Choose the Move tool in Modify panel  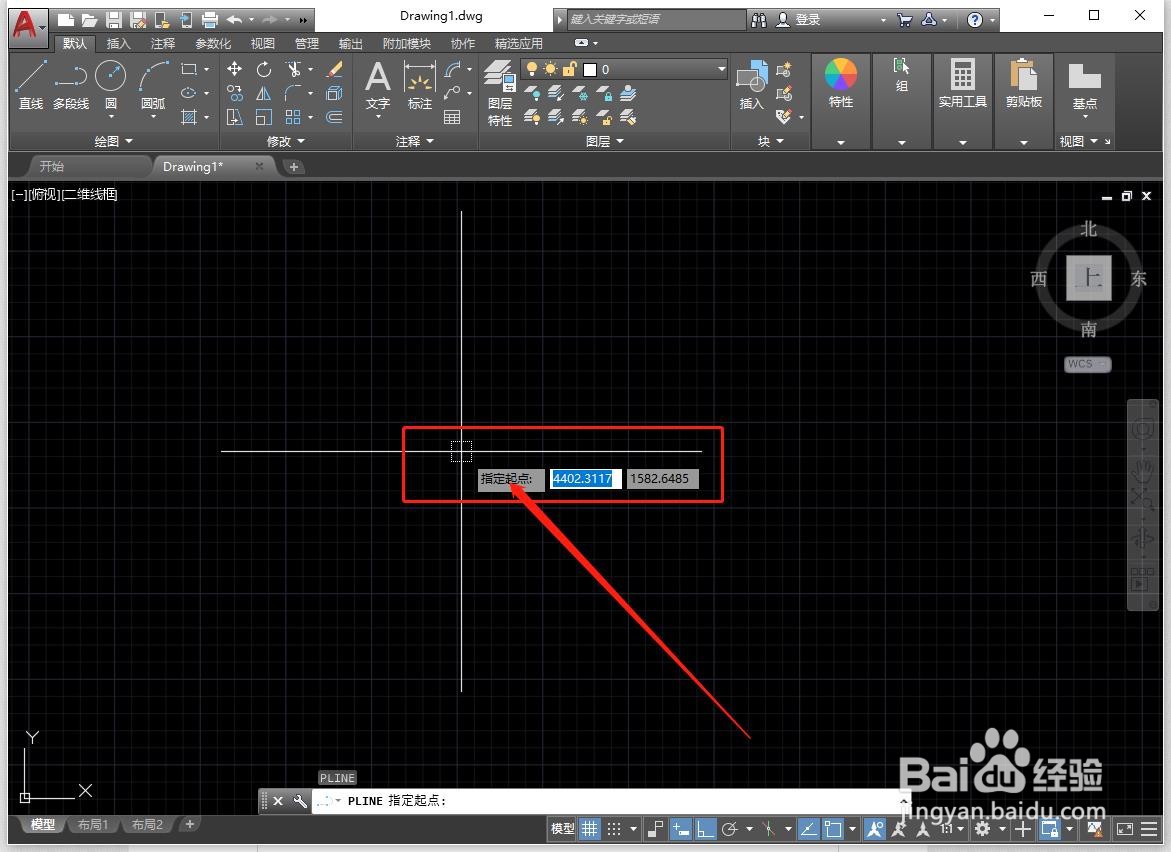click(x=234, y=69)
